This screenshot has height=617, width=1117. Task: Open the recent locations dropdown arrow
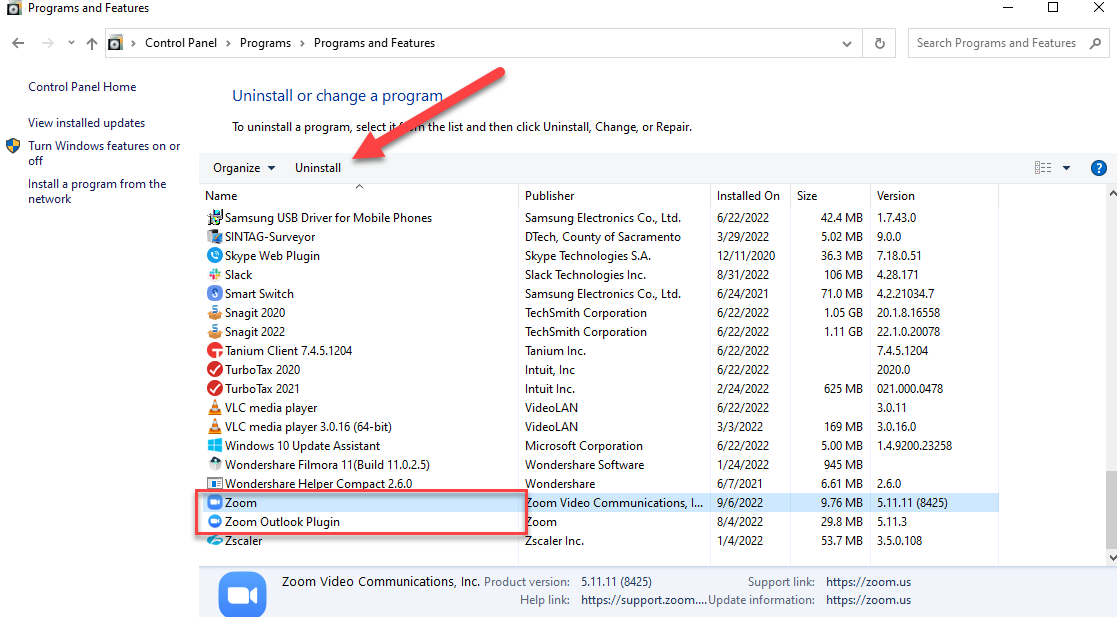[71, 43]
